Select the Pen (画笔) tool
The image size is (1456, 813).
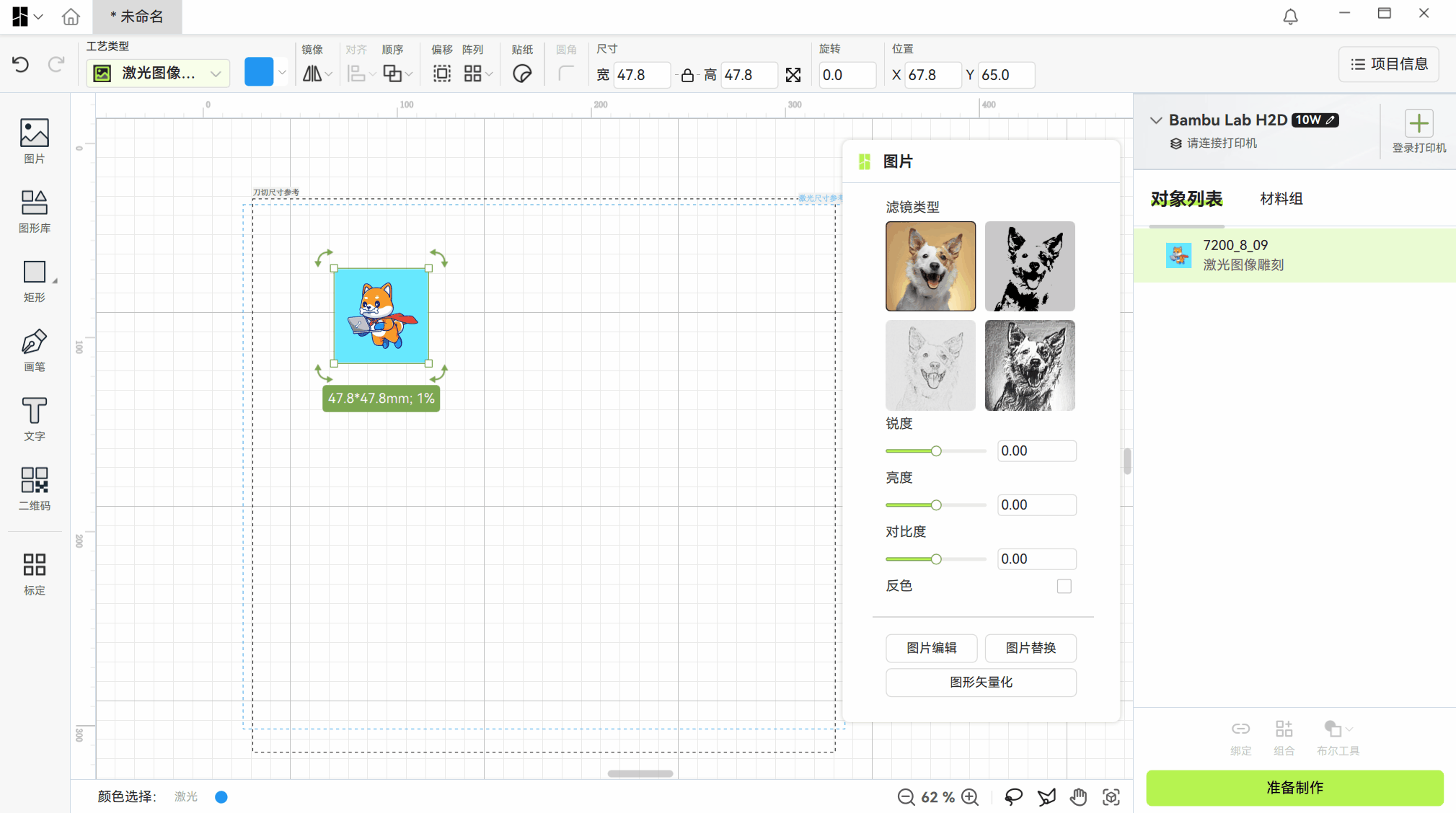click(x=34, y=350)
